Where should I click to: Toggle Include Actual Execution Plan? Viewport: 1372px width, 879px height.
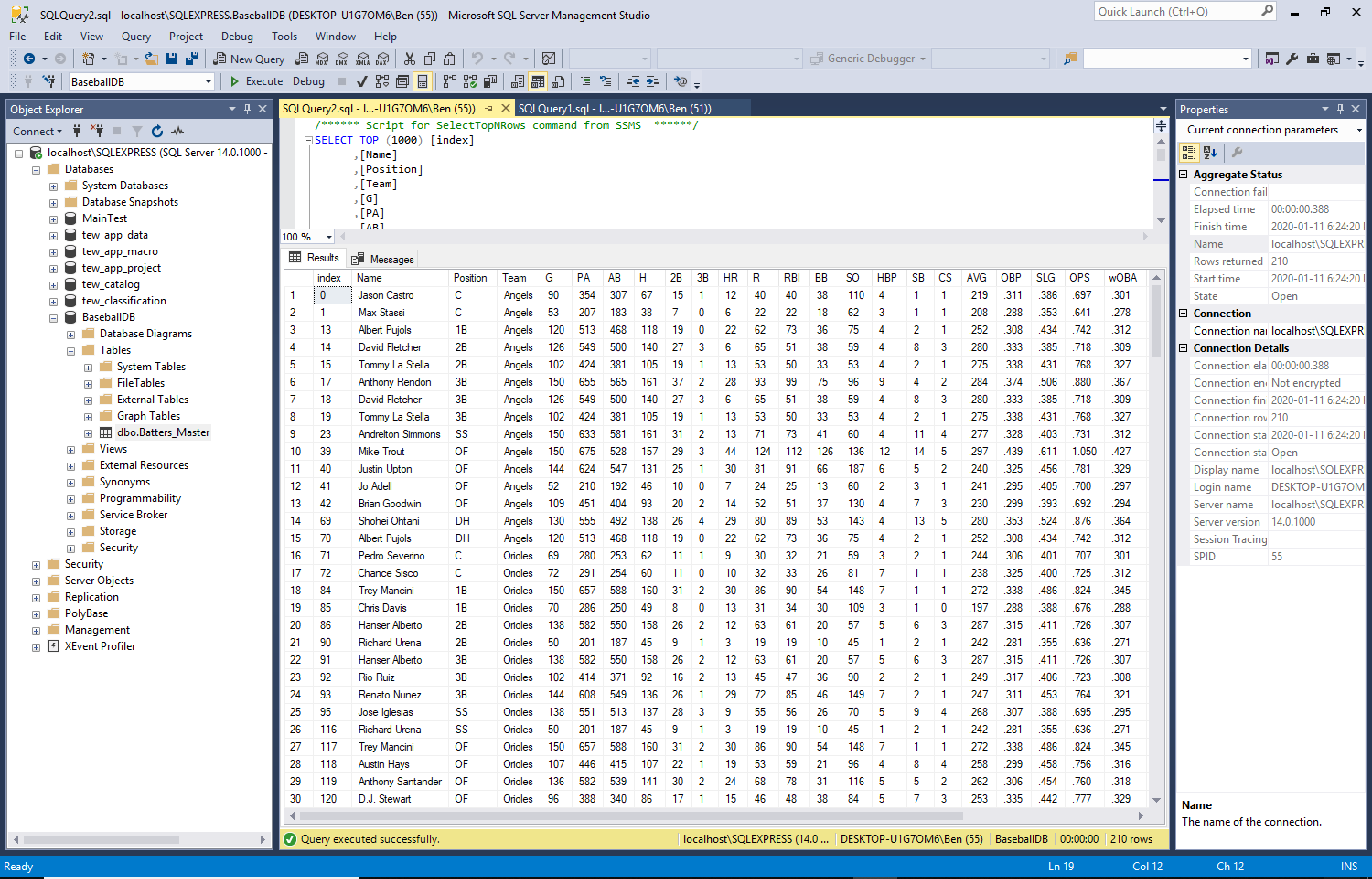click(450, 82)
